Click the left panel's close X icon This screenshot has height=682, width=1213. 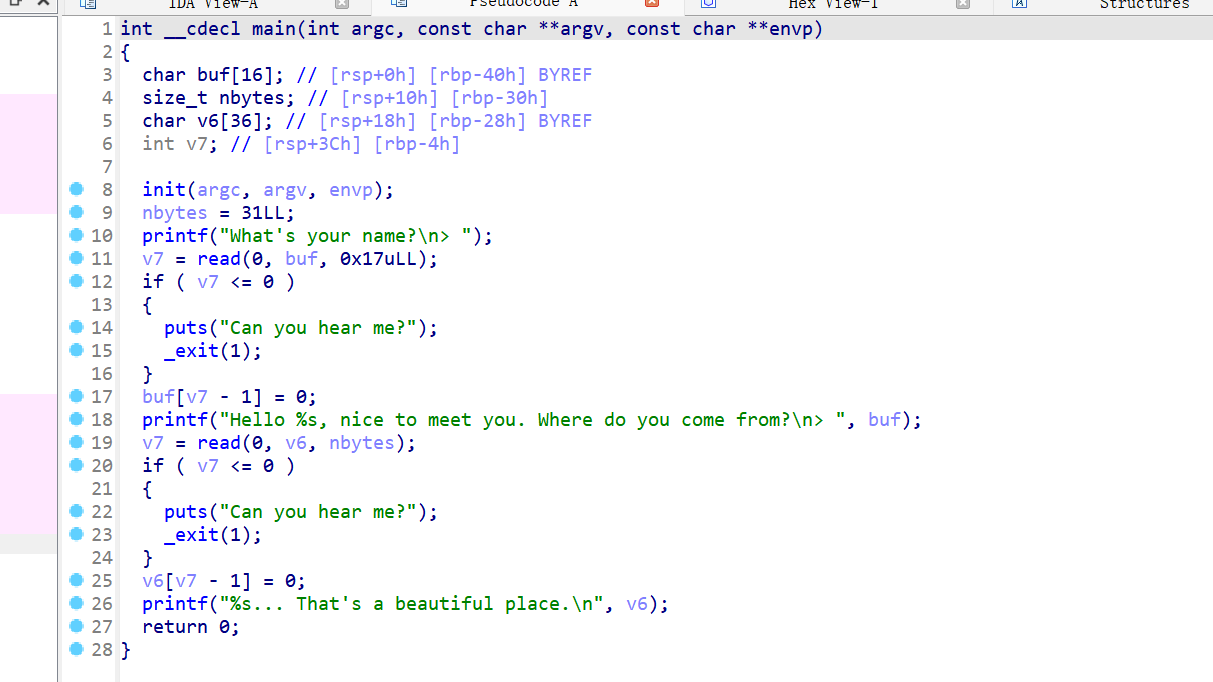click(x=43, y=4)
